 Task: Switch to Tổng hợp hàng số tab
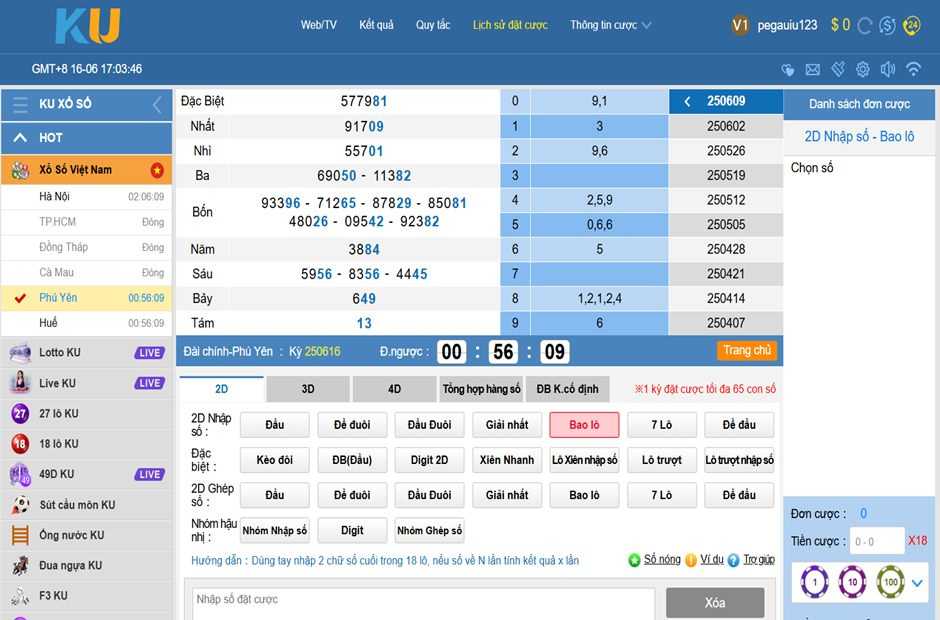pyautogui.click(x=481, y=389)
